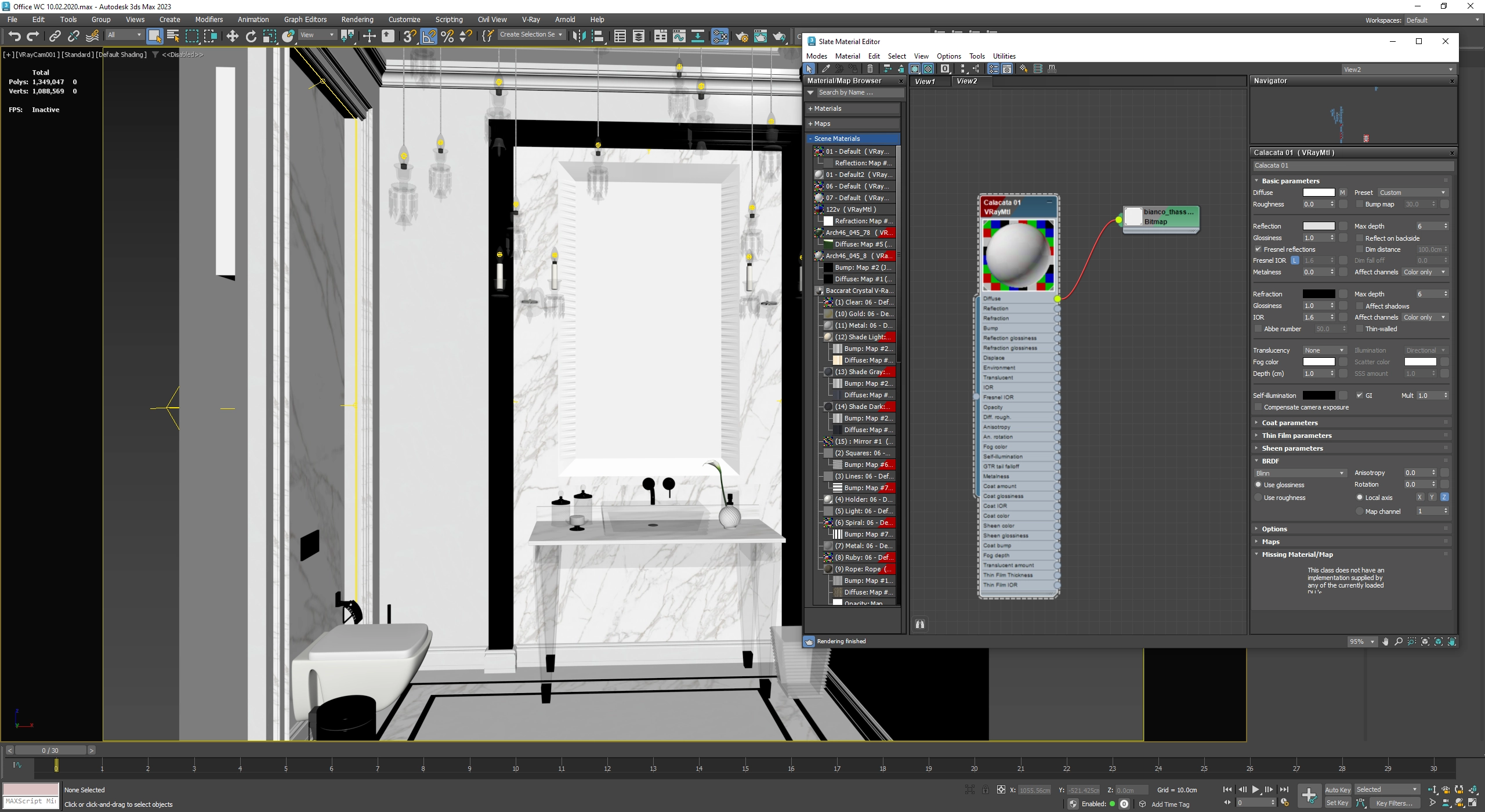Screen dimensions: 1485x812
Task: Open the Rendering menu
Action: tap(357, 19)
